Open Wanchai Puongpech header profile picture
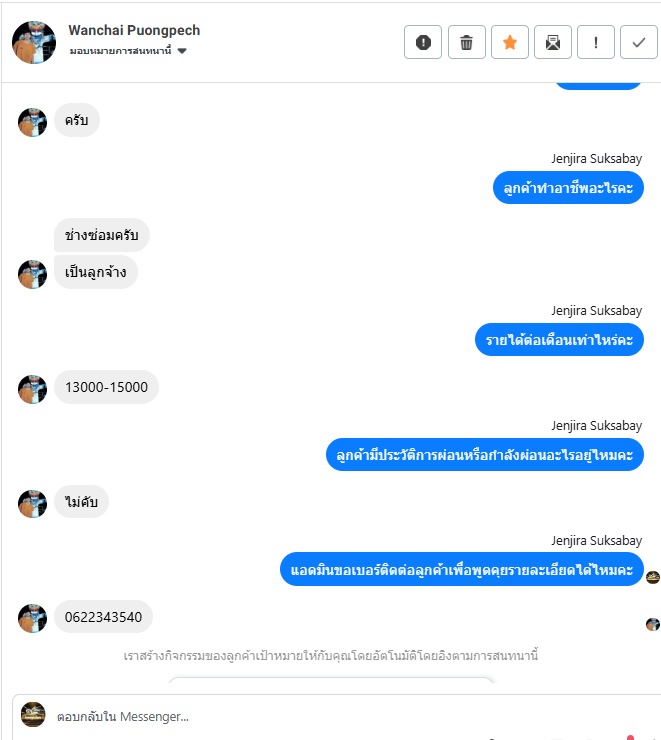Viewport: 661px width, 740px height. pos(34,42)
